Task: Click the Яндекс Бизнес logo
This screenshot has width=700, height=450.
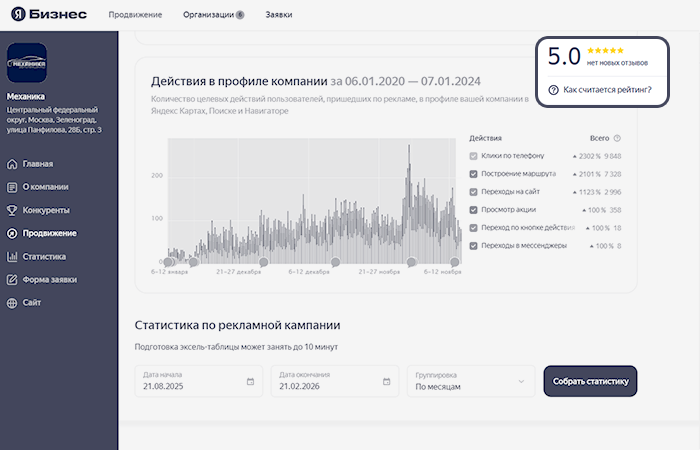Action: coord(49,14)
